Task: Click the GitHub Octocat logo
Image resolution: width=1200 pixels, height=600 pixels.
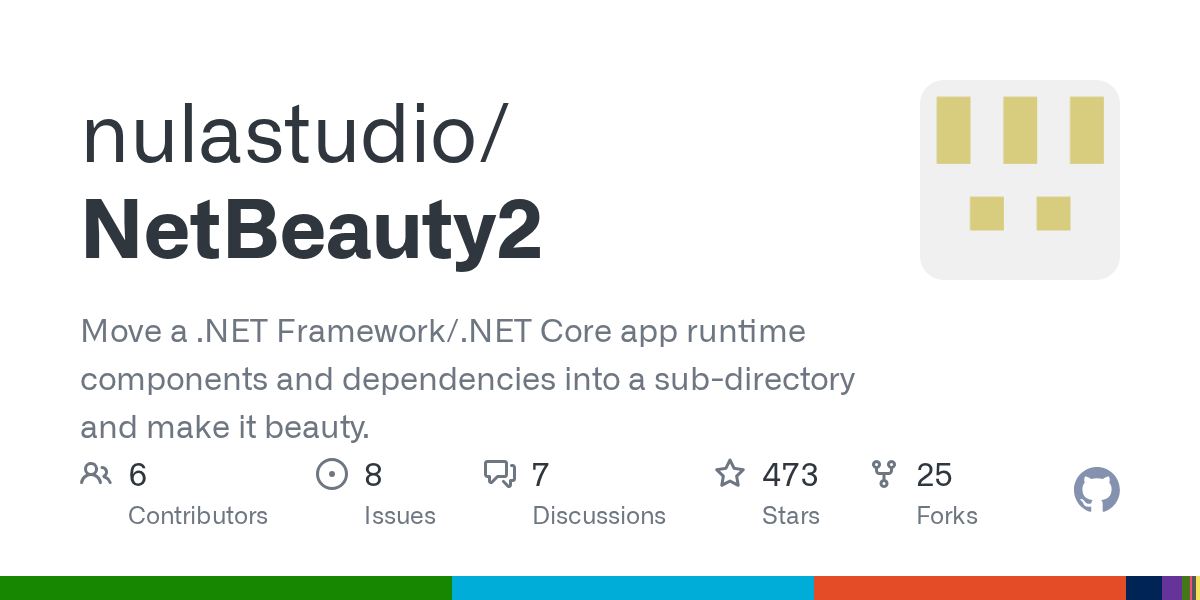Action: (1096, 490)
